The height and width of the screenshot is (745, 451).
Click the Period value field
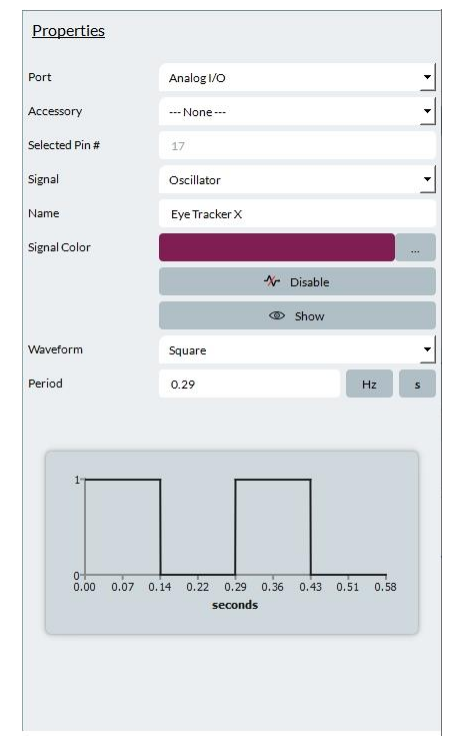(249, 384)
